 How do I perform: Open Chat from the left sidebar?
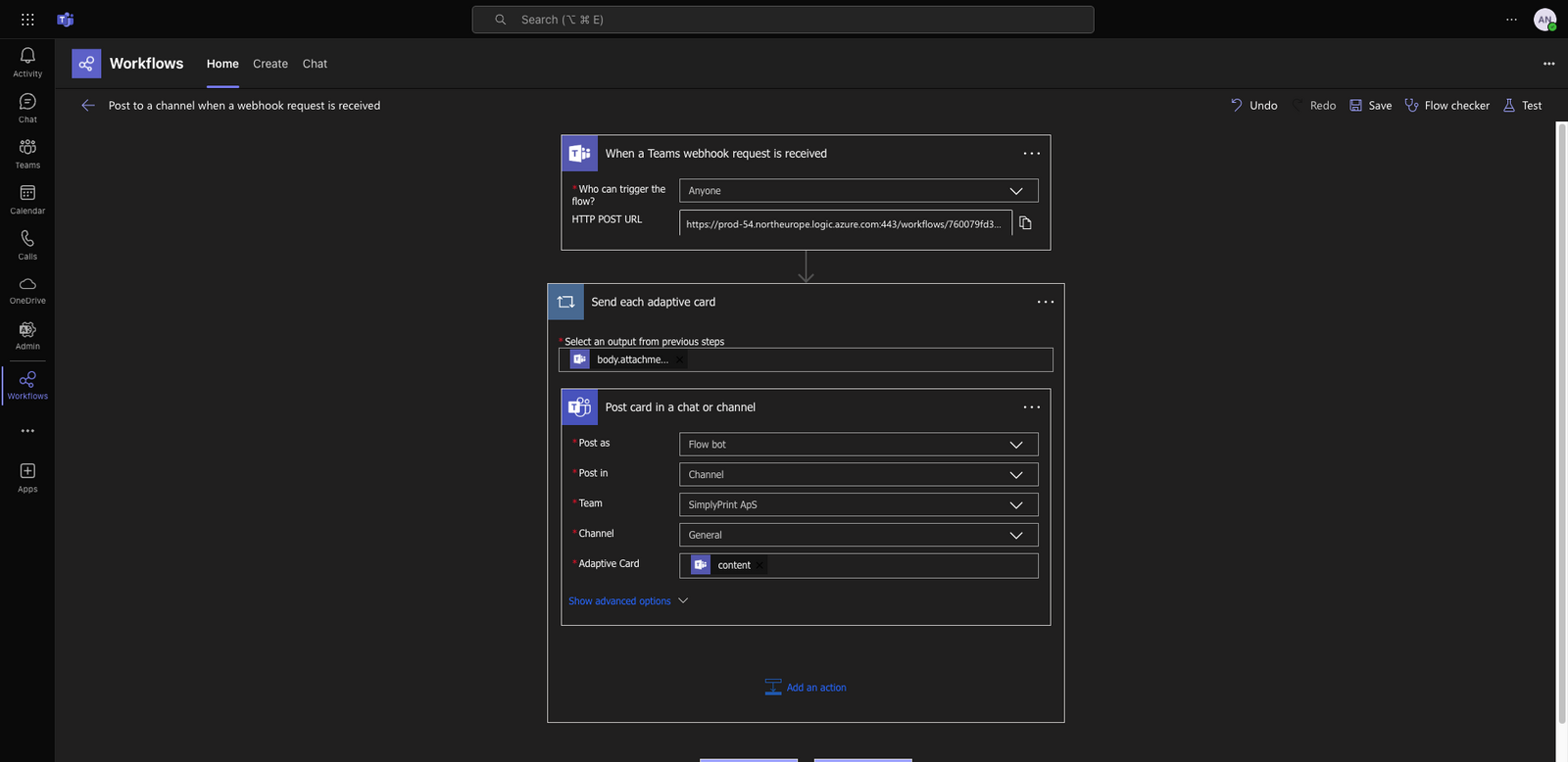[27, 108]
